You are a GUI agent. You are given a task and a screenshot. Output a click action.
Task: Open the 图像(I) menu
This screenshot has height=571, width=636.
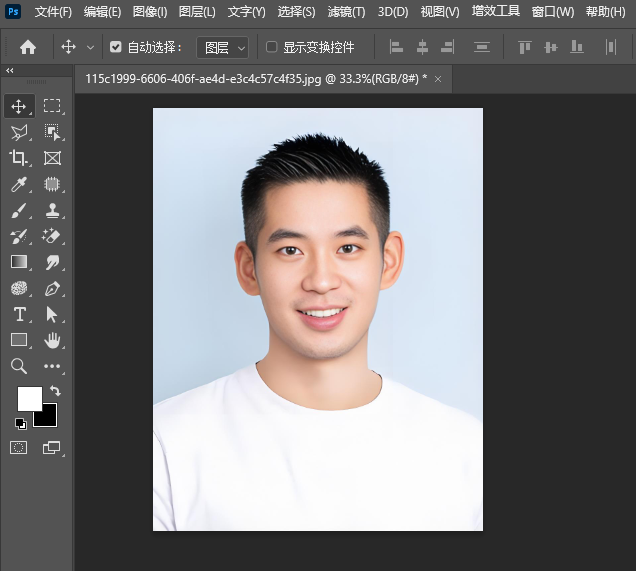click(150, 12)
